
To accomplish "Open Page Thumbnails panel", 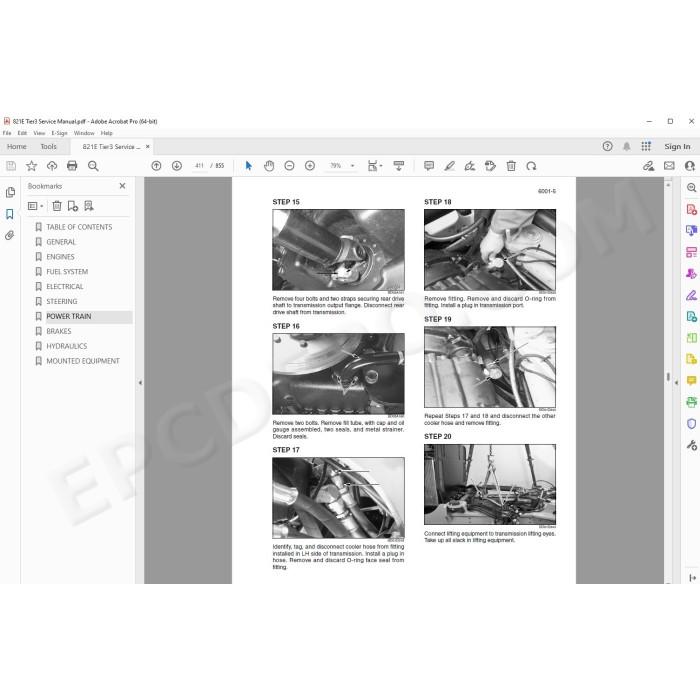I will coord(10,192).
